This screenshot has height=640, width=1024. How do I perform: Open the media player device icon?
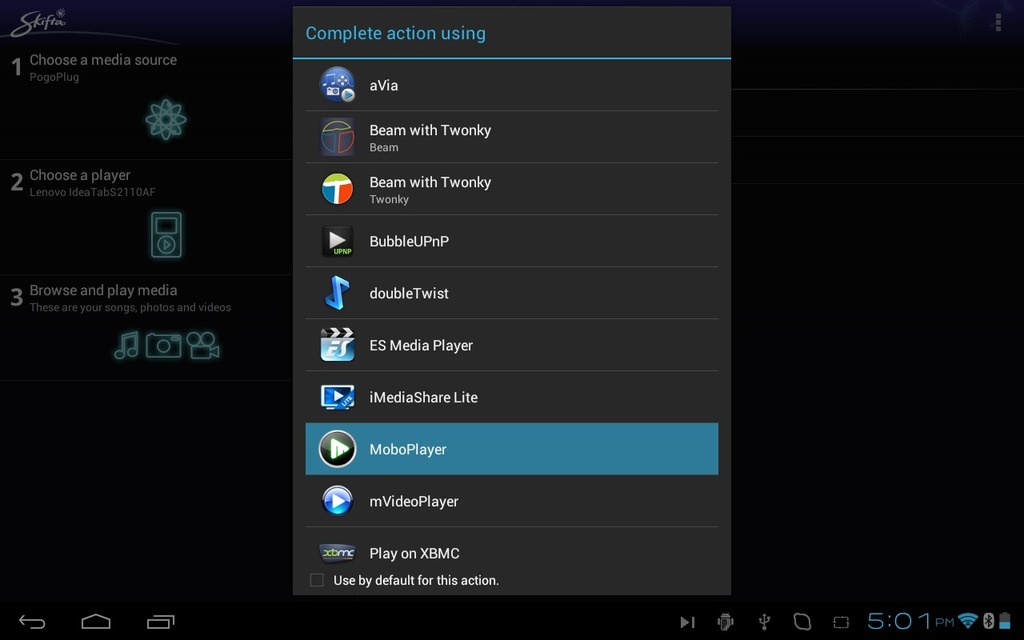click(x=166, y=234)
